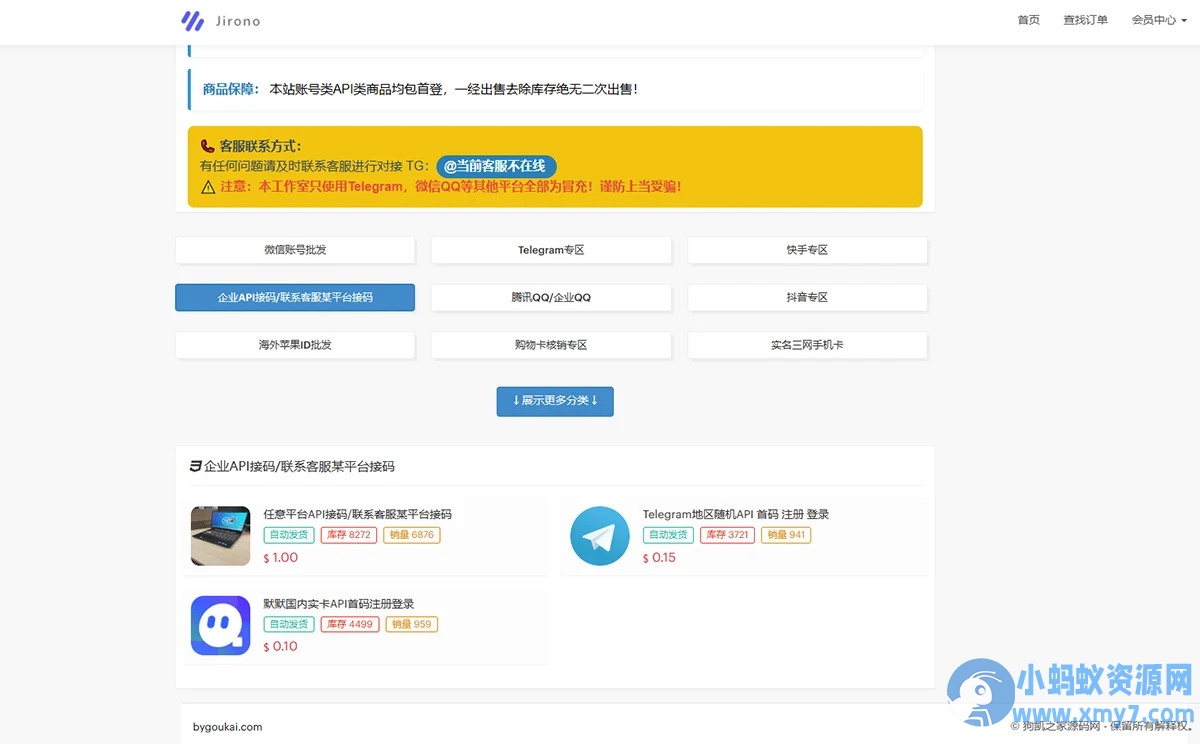The image size is (1200, 744).
Task: Click the 商品保障 notice label
Action: [x=230, y=89]
